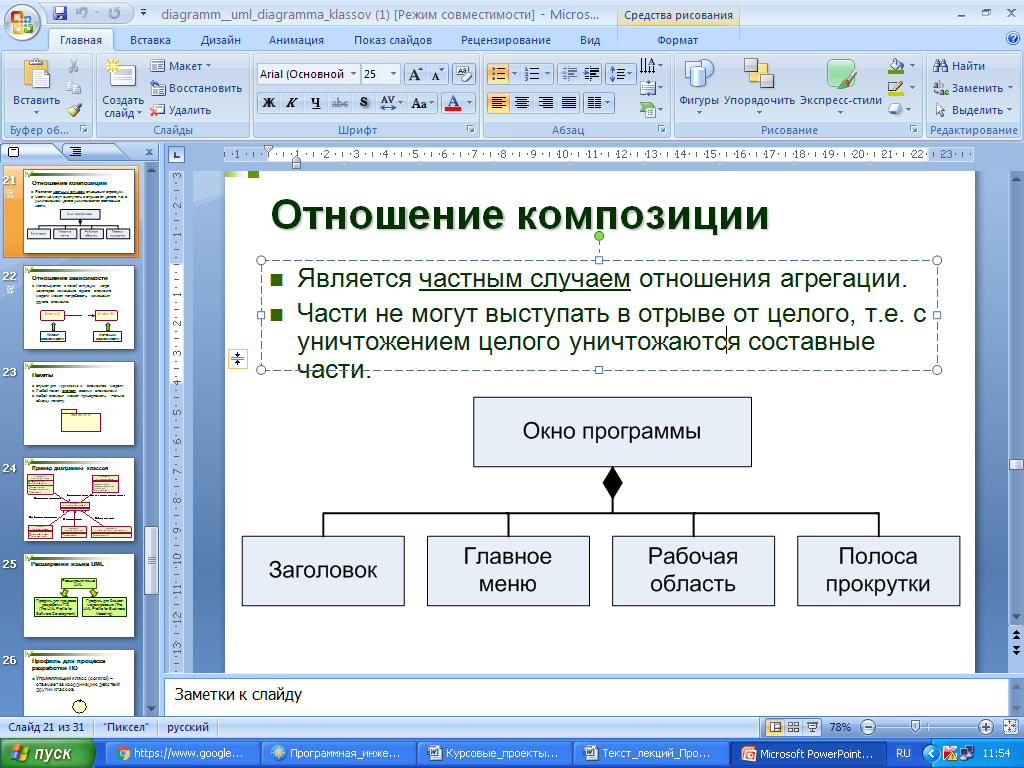The height and width of the screenshot is (768, 1024).
Task: Select slide 23 thumbnail in panel
Action: (79, 403)
